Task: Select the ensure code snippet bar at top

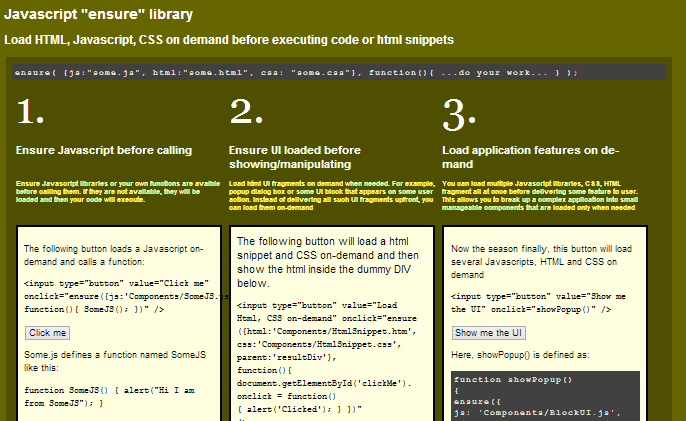Action: click(x=339, y=73)
